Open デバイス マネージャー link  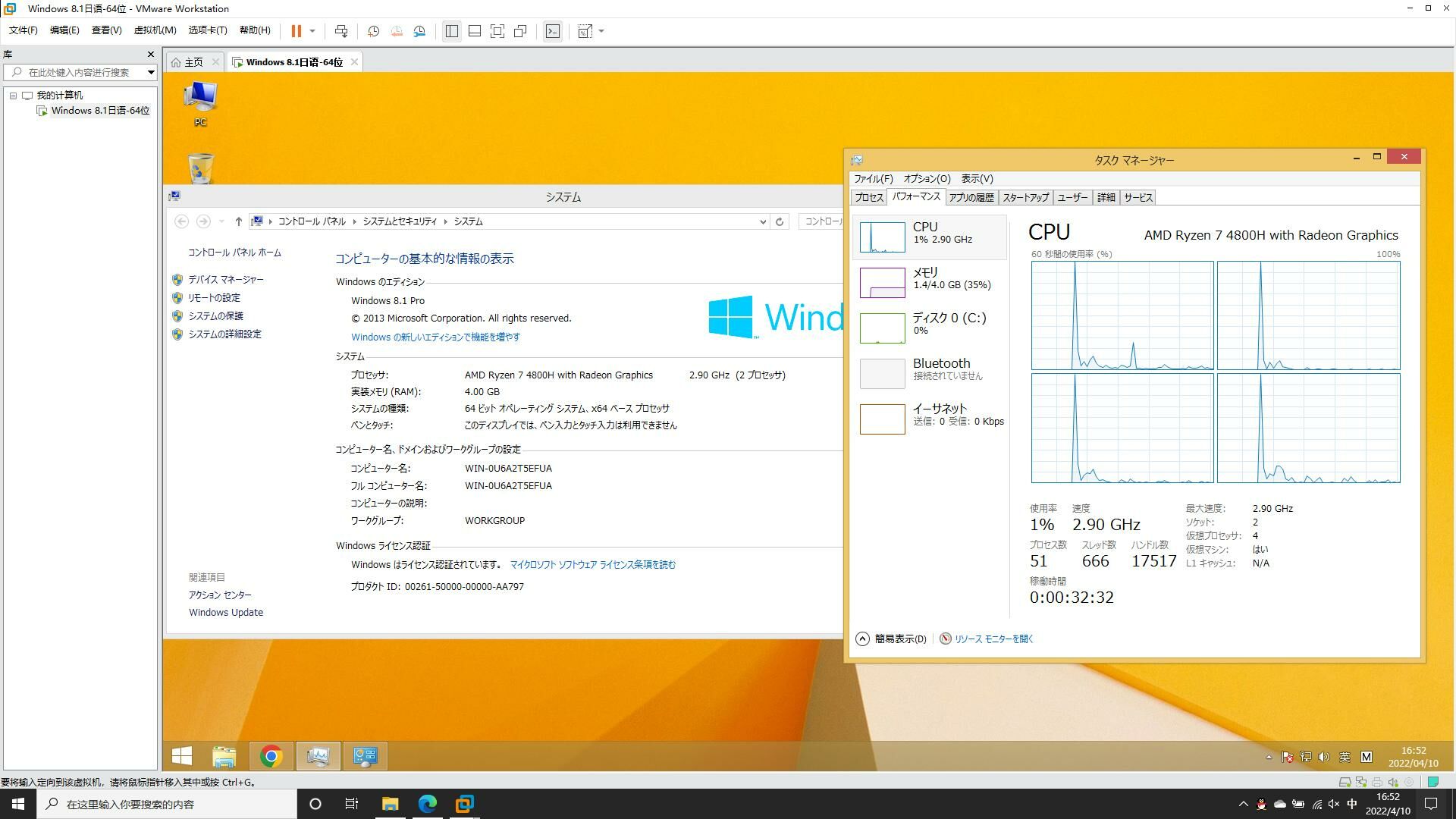click(x=226, y=280)
